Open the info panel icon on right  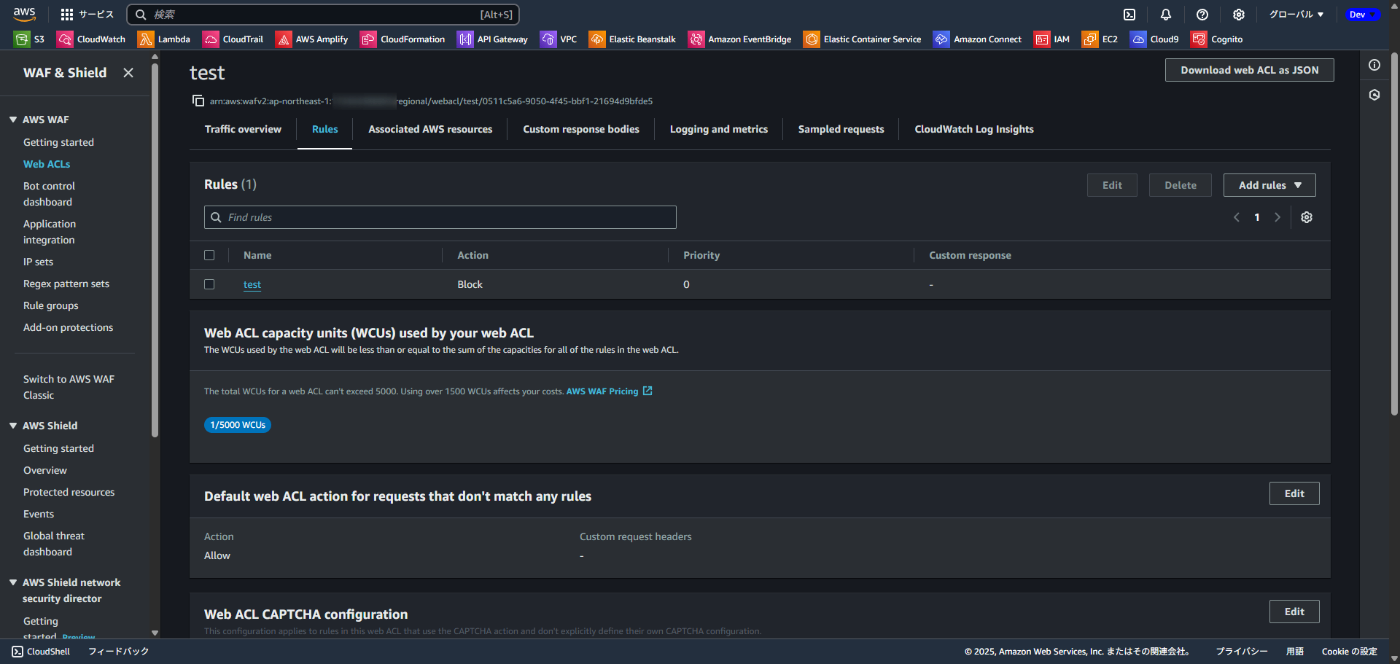1375,65
